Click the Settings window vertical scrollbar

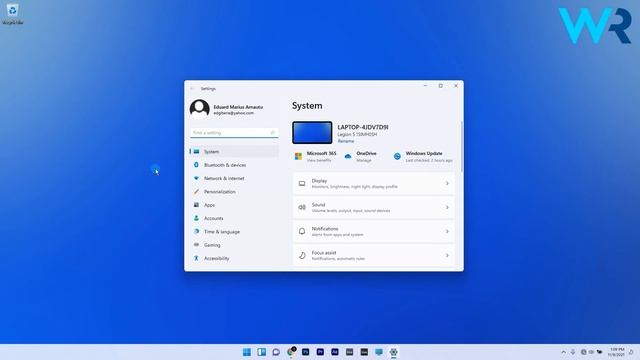(462, 147)
